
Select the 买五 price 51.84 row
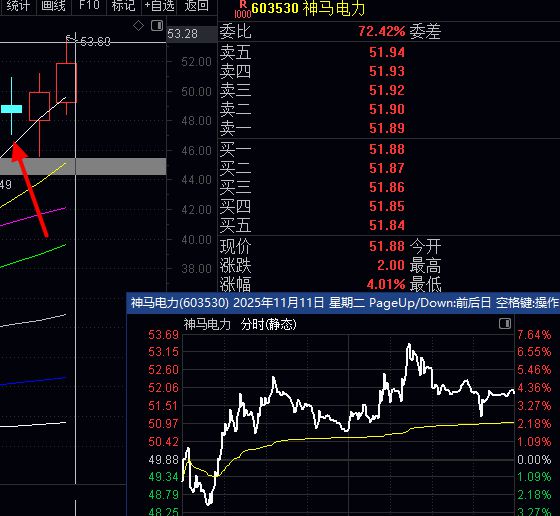[x=389, y=225]
